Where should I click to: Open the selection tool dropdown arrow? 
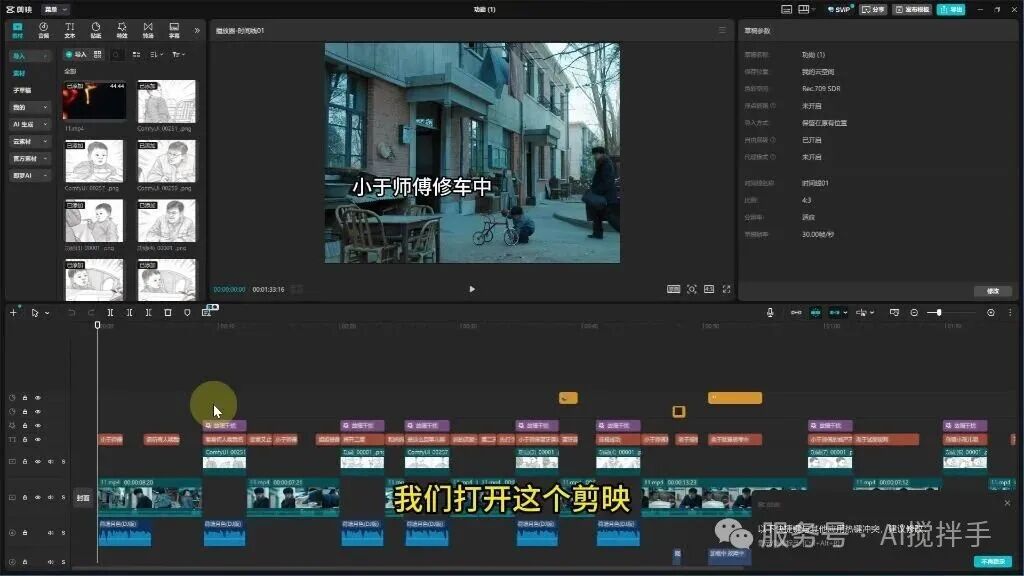pyautogui.click(x=47, y=313)
